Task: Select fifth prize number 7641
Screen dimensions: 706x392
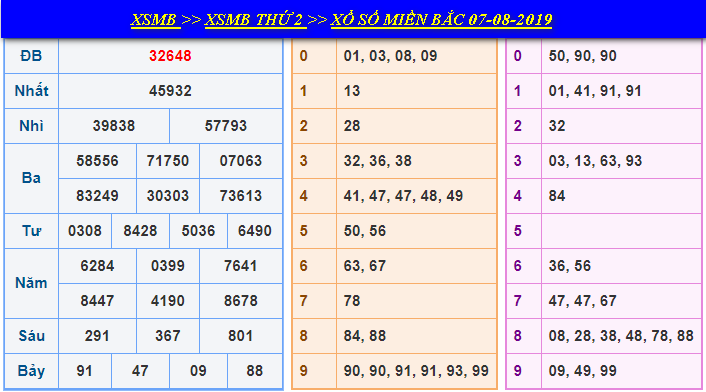Action: coord(240,266)
